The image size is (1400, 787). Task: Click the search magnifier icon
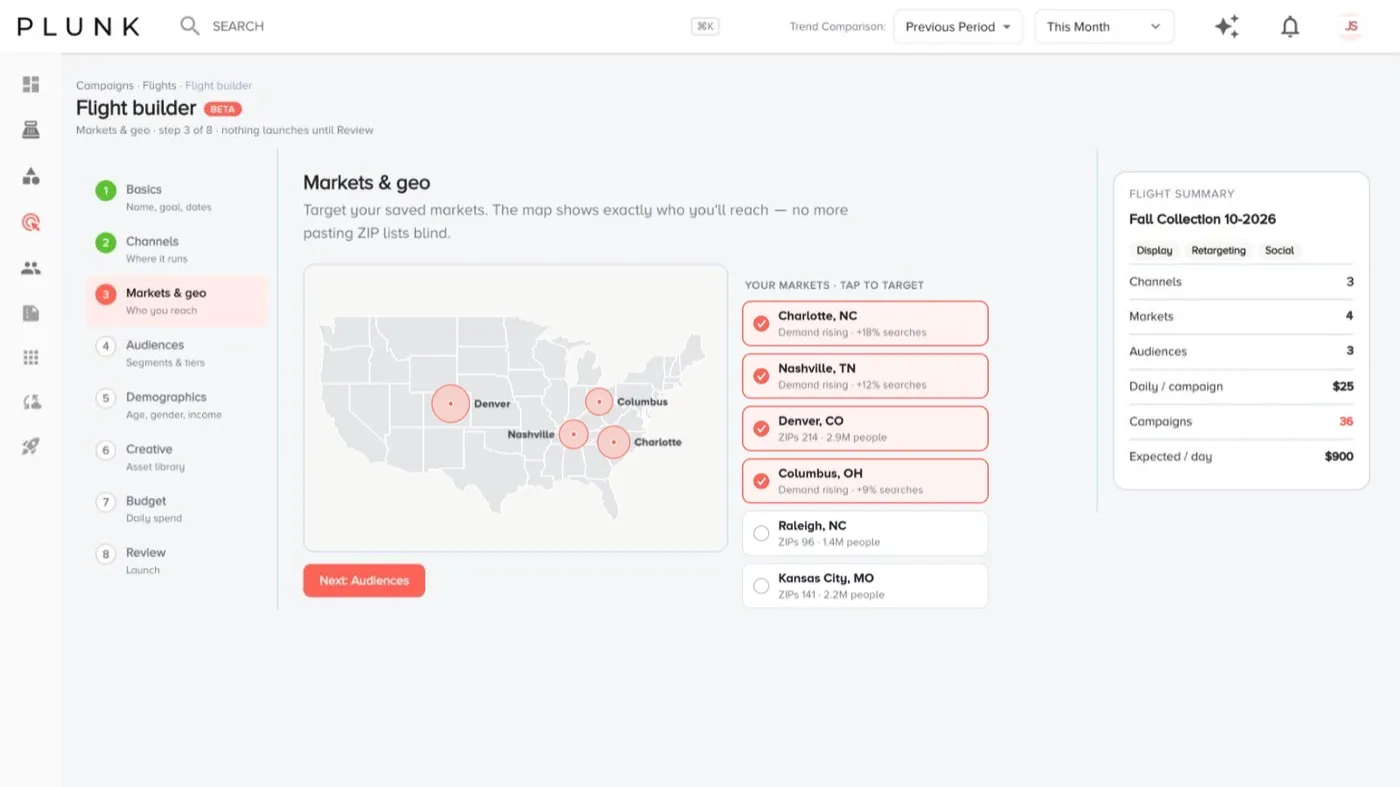pyautogui.click(x=189, y=26)
